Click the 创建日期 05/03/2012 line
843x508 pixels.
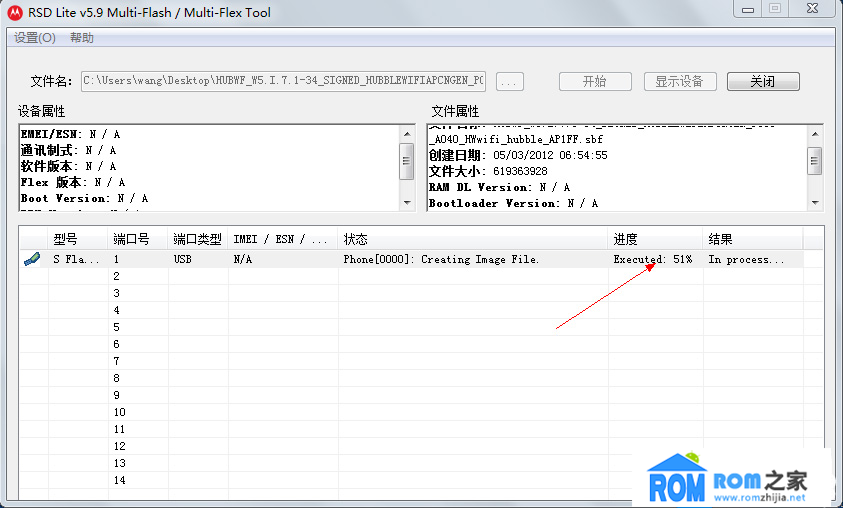pyautogui.click(x=518, y=155)
